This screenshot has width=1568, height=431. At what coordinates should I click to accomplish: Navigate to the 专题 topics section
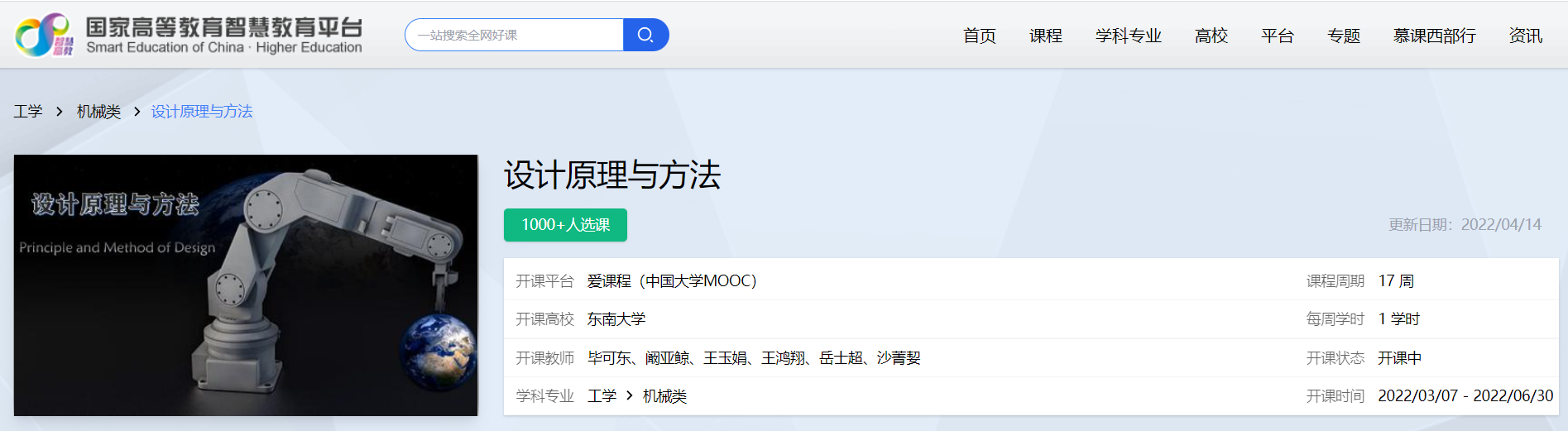pyautogui.click(x=1343, y=36)
